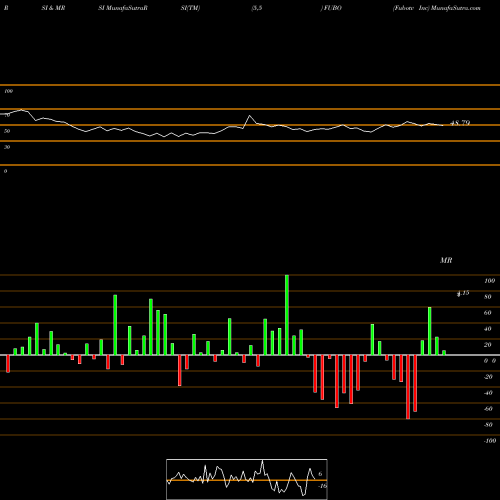Click the 'SI(TM)' header label
Screen dimensions: 500x500
click(x=190, y=8)
